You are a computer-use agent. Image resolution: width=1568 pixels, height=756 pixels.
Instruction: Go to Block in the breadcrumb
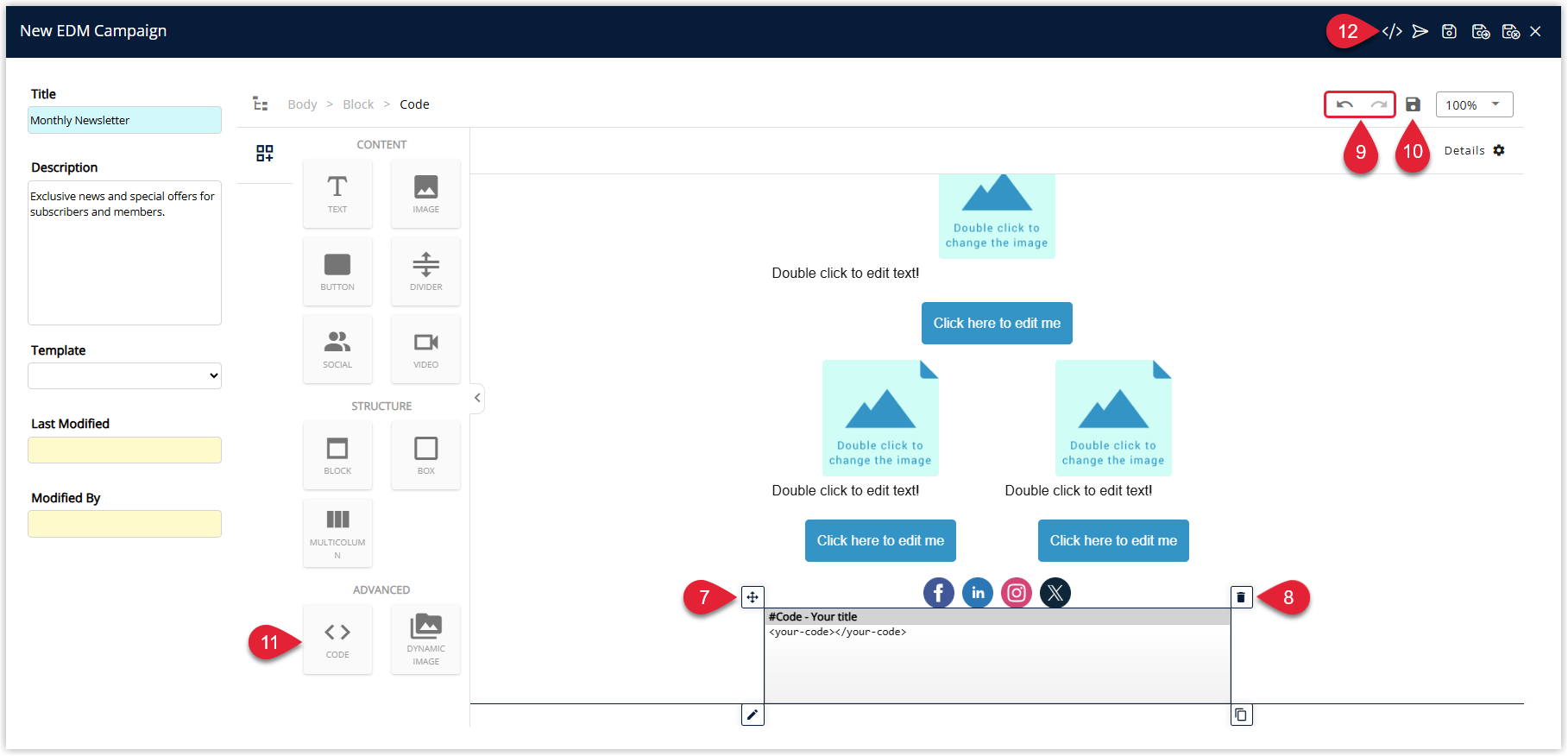(x=358, y=104)
